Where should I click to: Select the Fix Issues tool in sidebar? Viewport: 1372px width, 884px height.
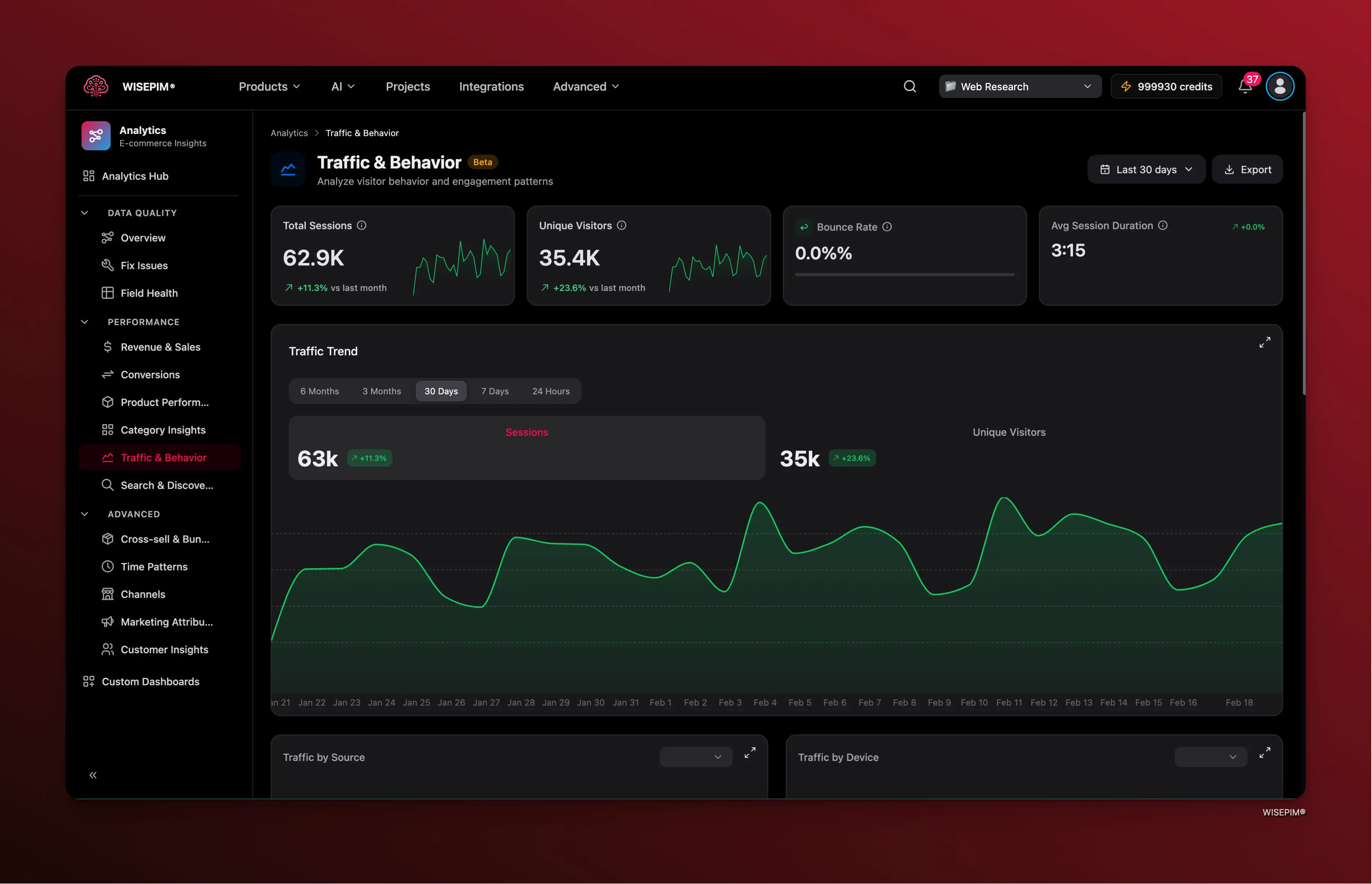click(145, 265)
